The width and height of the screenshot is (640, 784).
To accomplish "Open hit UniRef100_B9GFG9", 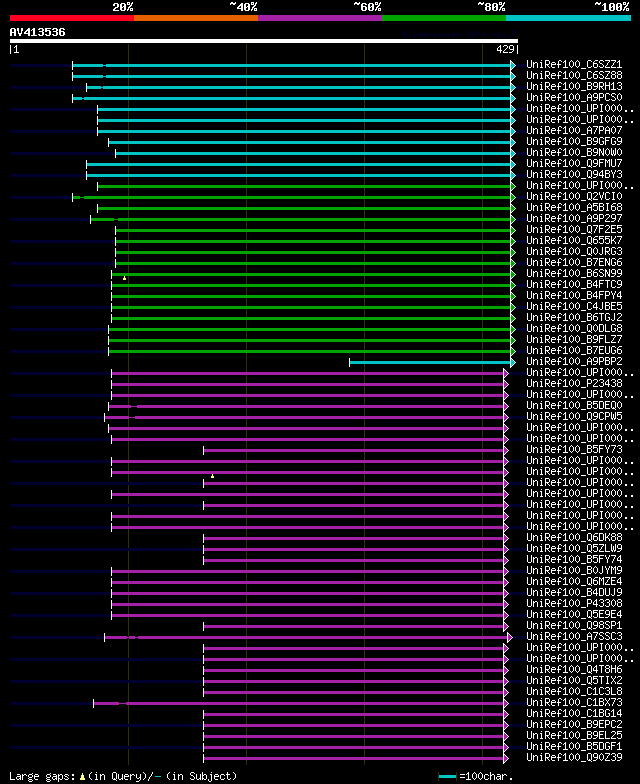I will click(574, 142).
